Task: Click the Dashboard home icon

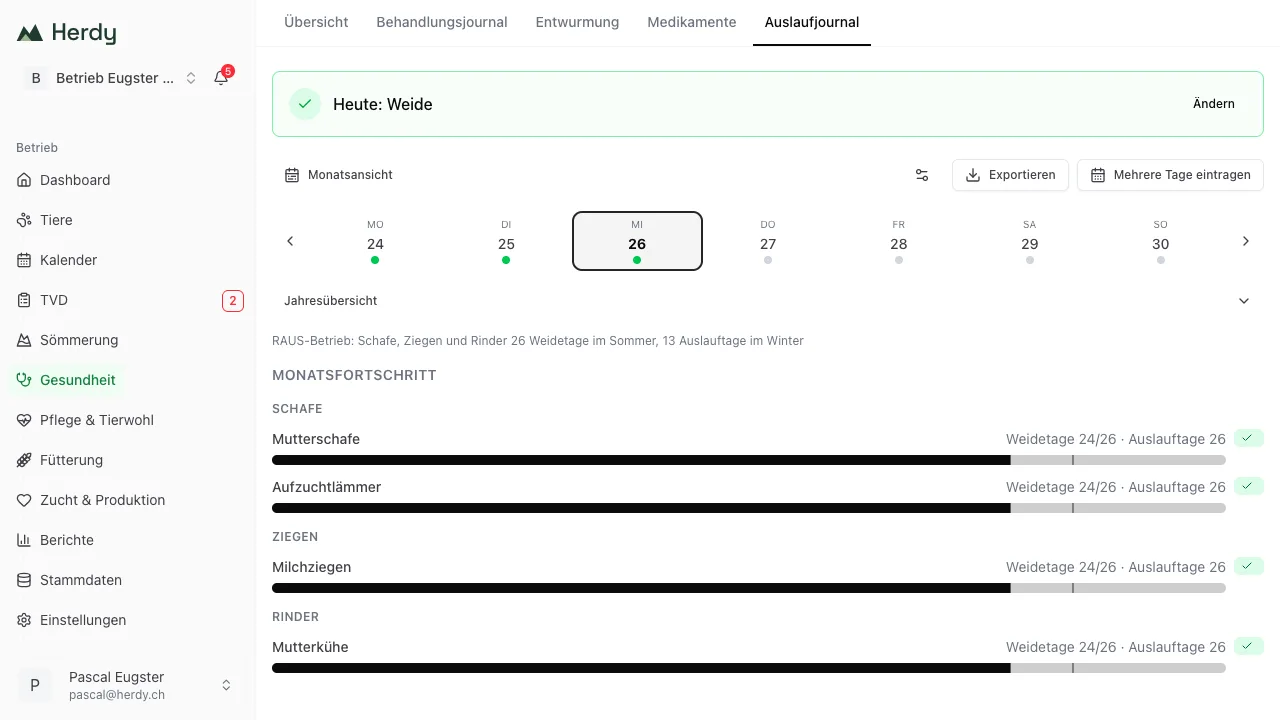Action: coord(24,180)
